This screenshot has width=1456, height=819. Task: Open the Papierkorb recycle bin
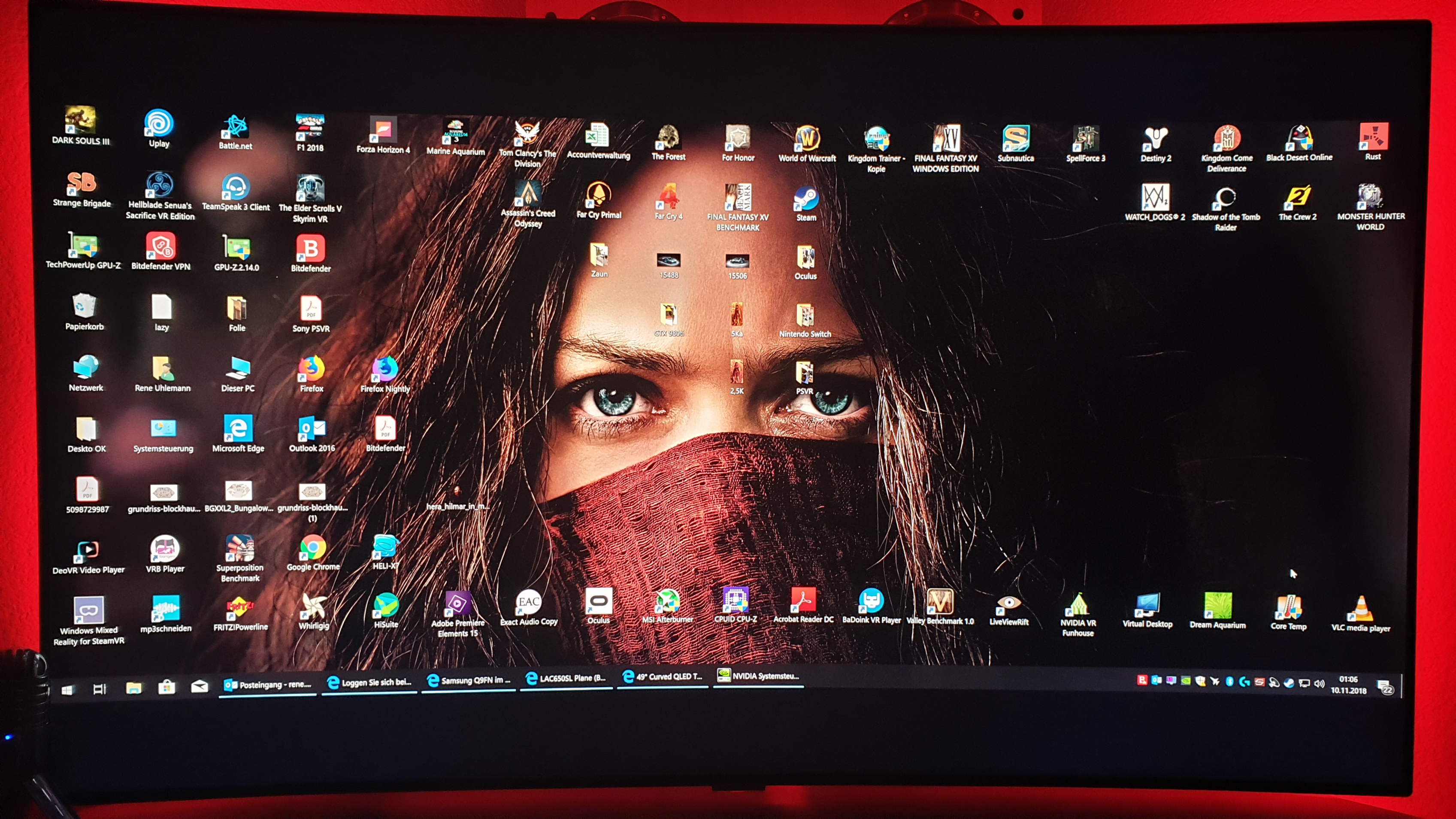[84, 312]
